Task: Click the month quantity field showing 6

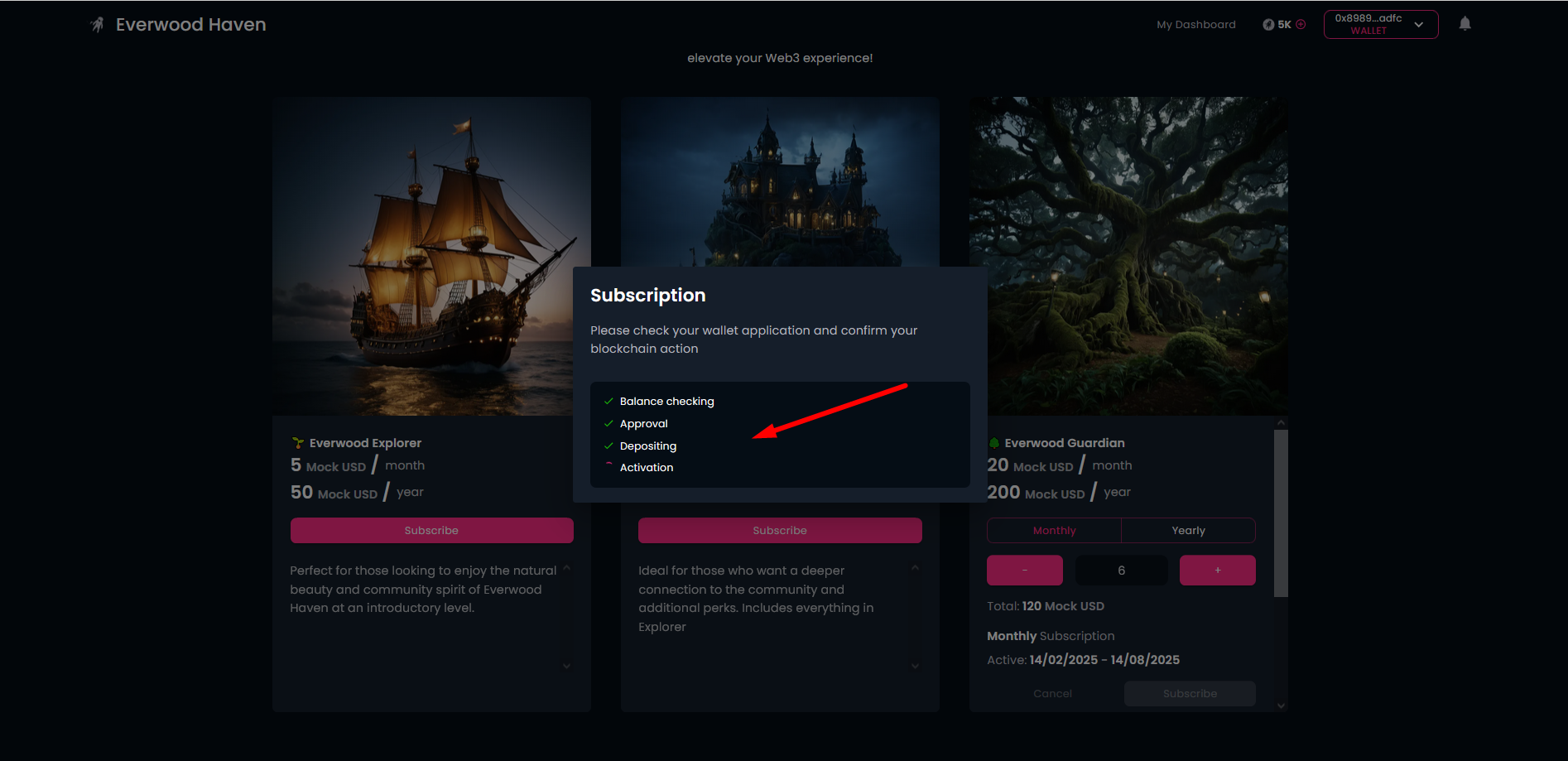Action: click(x=1121, y=570)
